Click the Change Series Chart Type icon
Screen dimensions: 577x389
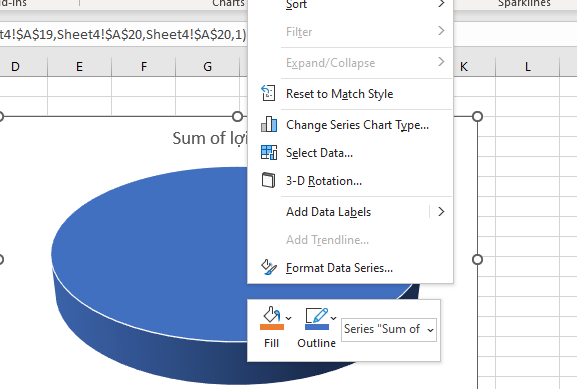pos(269,124)
